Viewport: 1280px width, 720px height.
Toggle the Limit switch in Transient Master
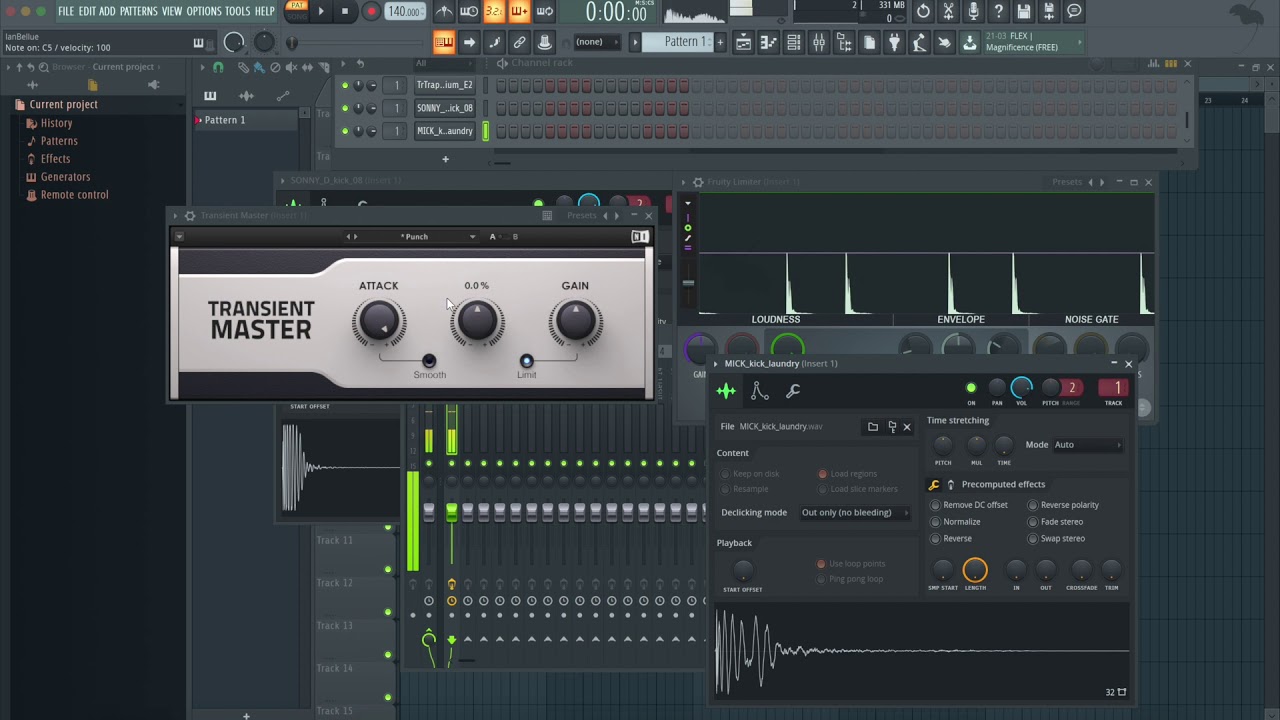[x=526, y=361]
